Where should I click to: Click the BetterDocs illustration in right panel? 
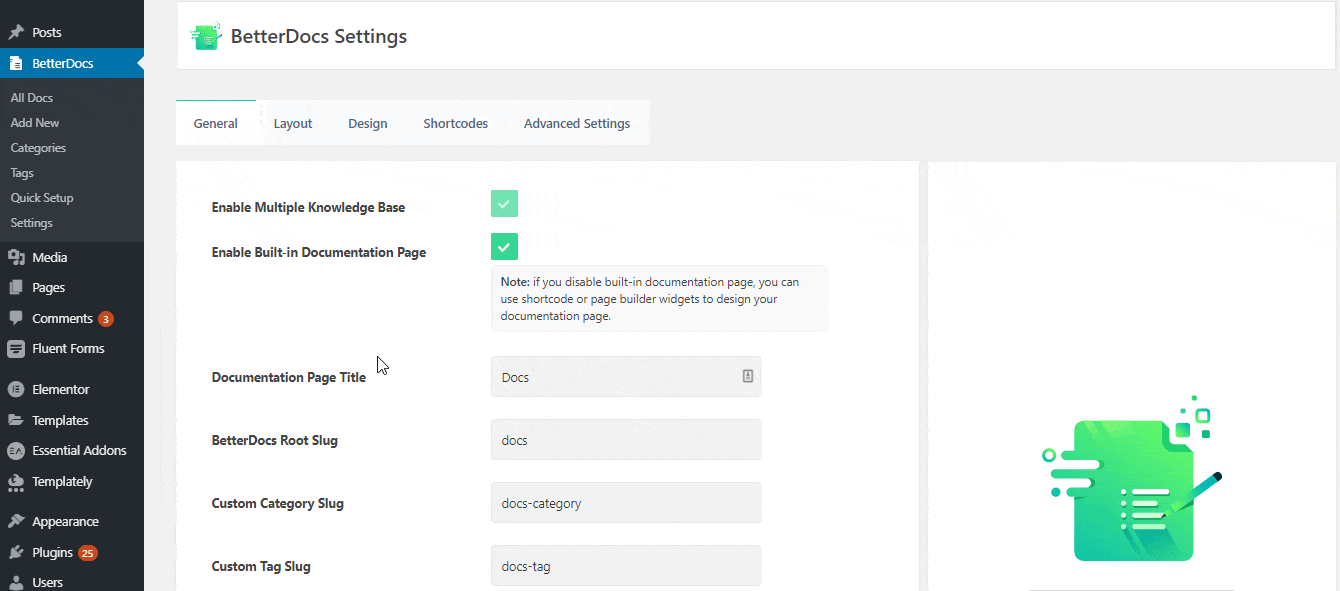coord(1132,480)
